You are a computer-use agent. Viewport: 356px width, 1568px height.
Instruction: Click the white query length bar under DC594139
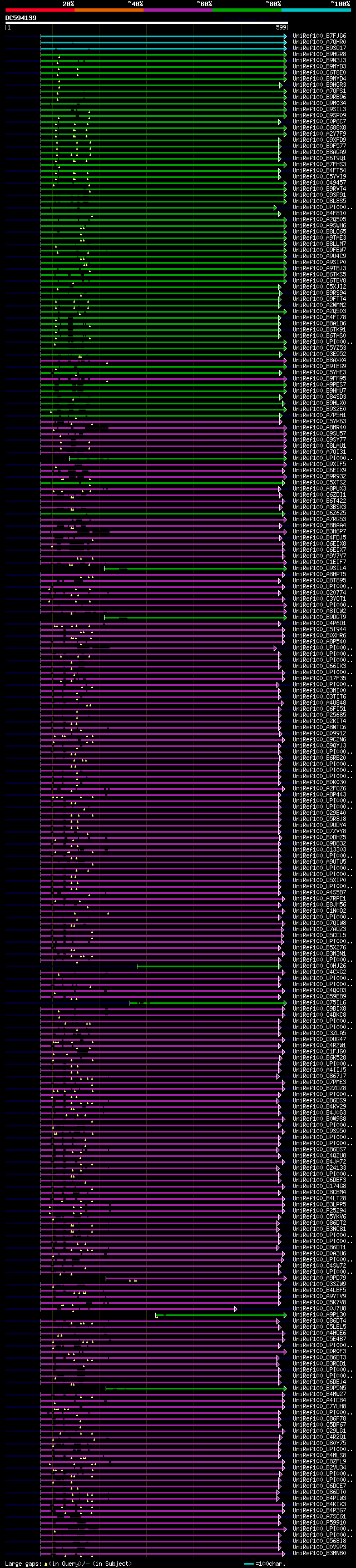pyautogui.click(x=147, y=22)
